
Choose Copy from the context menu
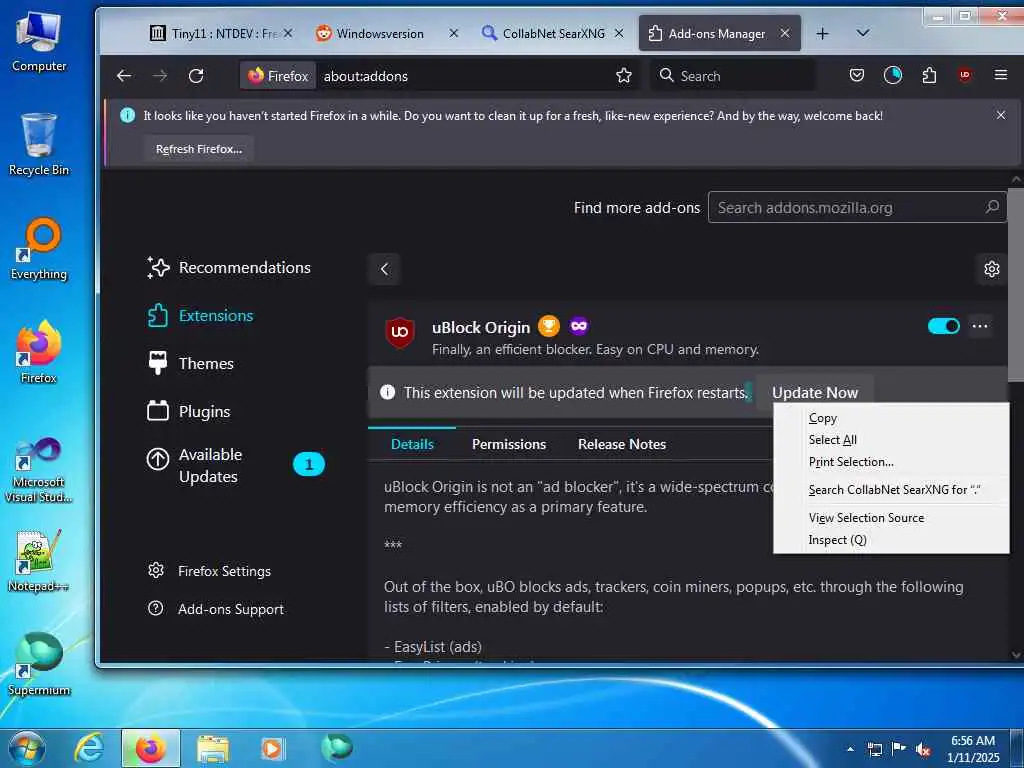click(x=891, y=418)
